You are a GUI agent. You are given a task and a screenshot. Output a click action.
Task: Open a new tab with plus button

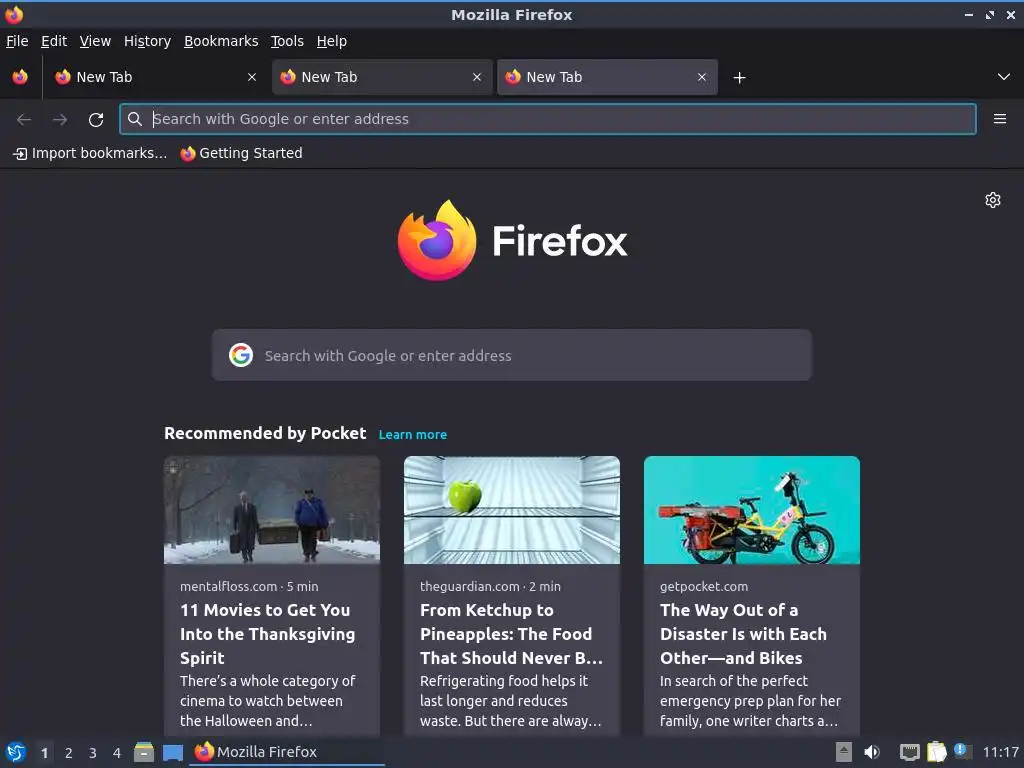739,78
